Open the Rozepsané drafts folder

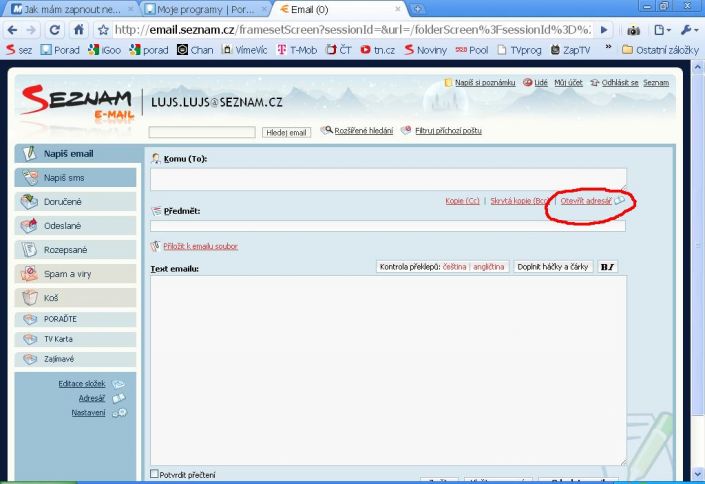click(76, 250)
